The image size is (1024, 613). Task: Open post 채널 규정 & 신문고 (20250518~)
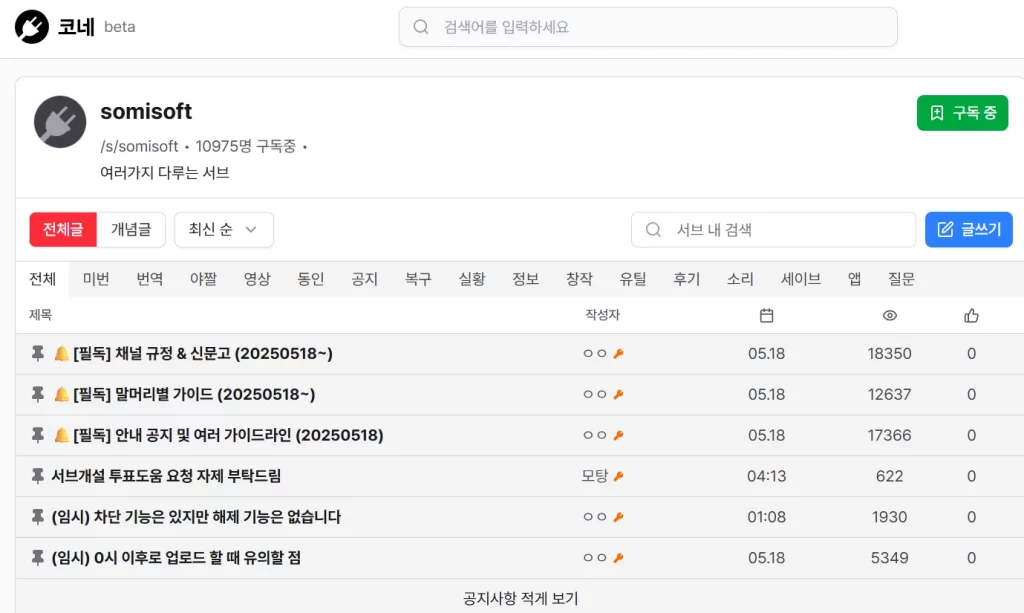[x=203, y=354]
